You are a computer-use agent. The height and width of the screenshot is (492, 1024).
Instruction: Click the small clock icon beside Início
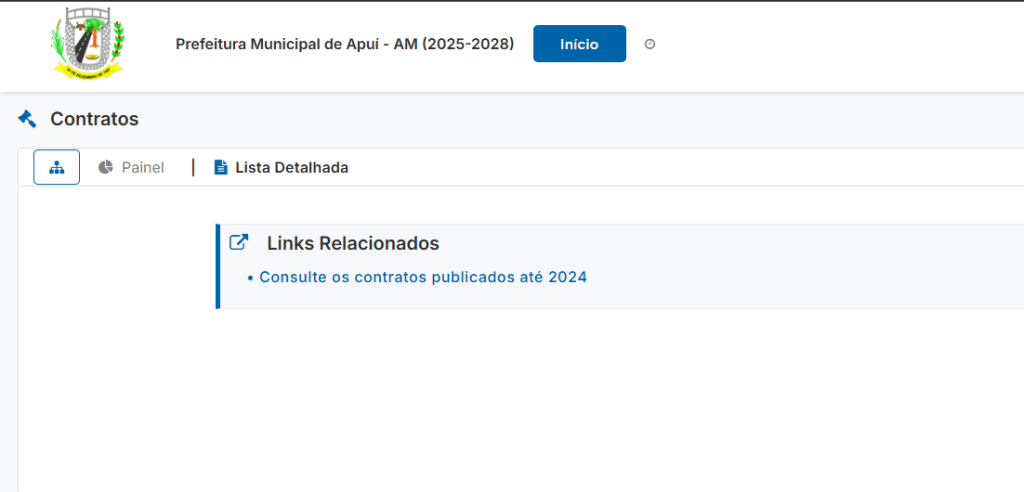pyautogui.click(x=650, y=44)
